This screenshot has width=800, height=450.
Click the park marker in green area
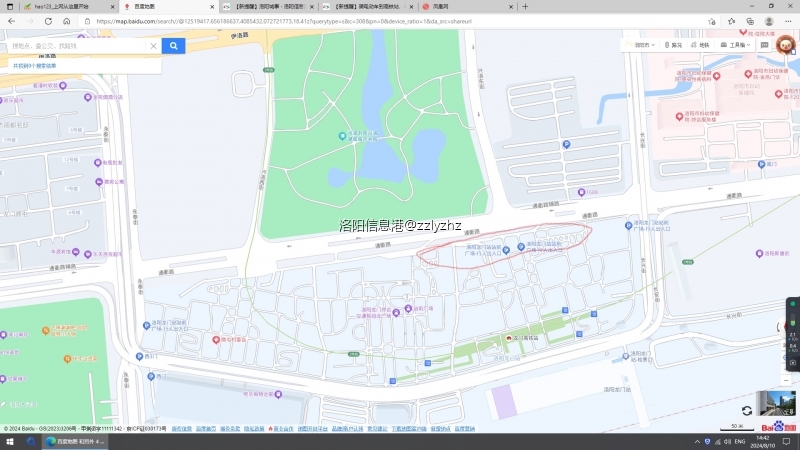tap(342, 136)
